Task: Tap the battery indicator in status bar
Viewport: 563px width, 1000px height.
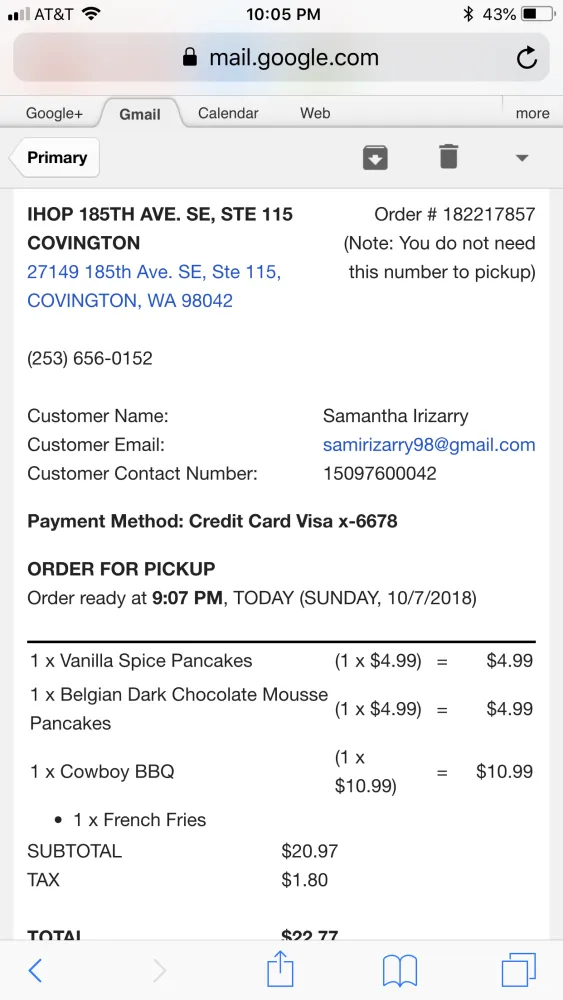Action: (x=538, y=14)
